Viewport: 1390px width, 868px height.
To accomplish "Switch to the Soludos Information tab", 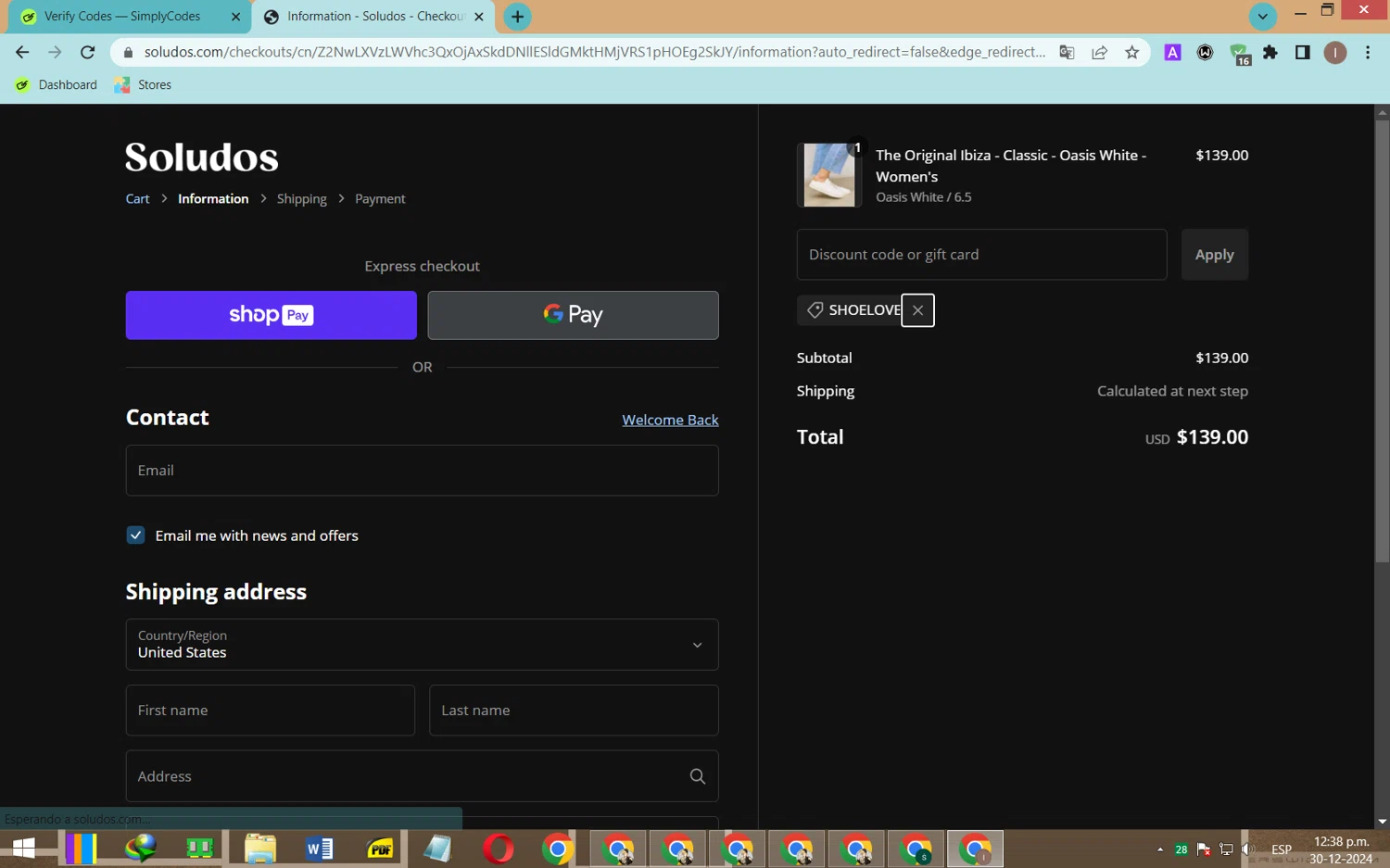I will (x=373, y=17).
